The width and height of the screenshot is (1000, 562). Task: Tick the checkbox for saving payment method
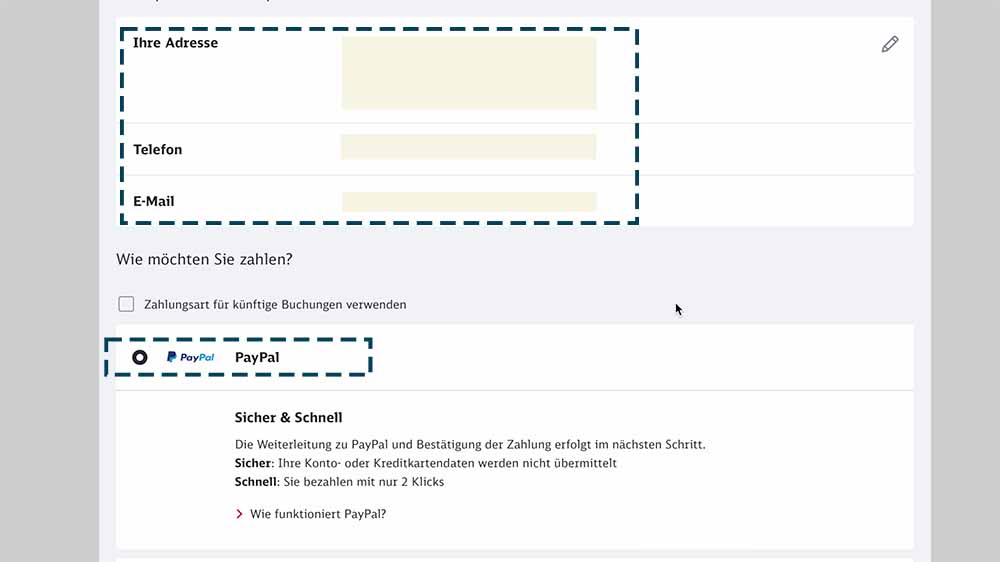point(126,304)
